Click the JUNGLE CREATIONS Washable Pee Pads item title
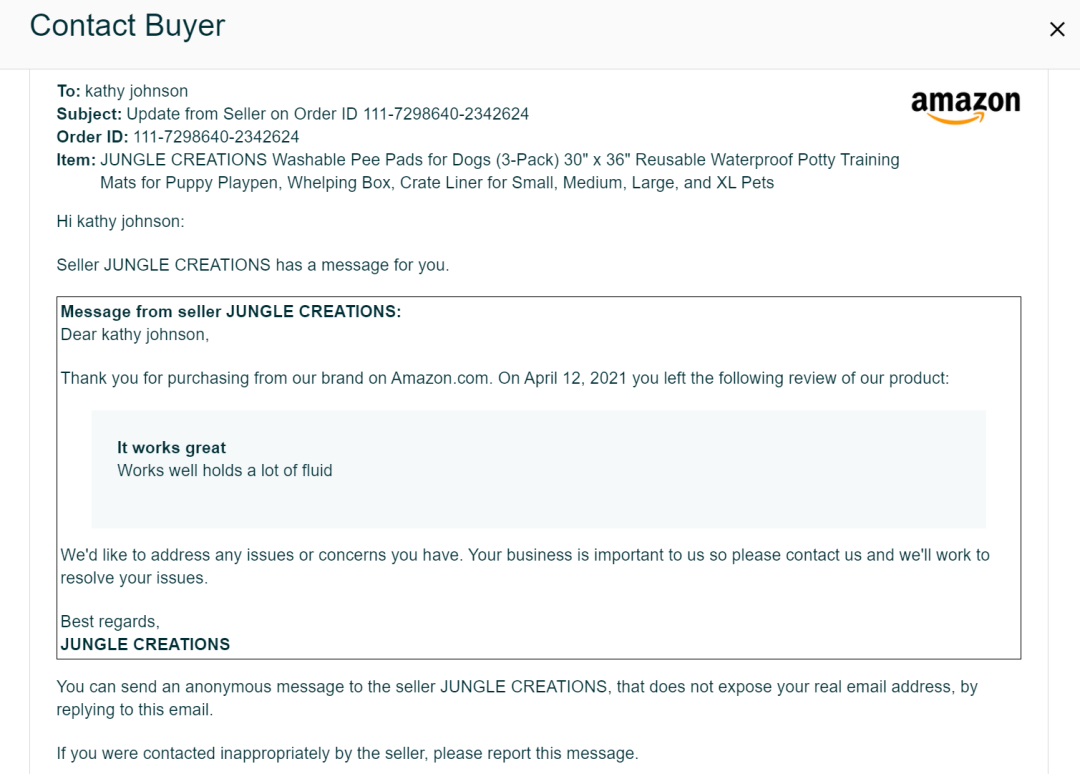 click(499, 160)
